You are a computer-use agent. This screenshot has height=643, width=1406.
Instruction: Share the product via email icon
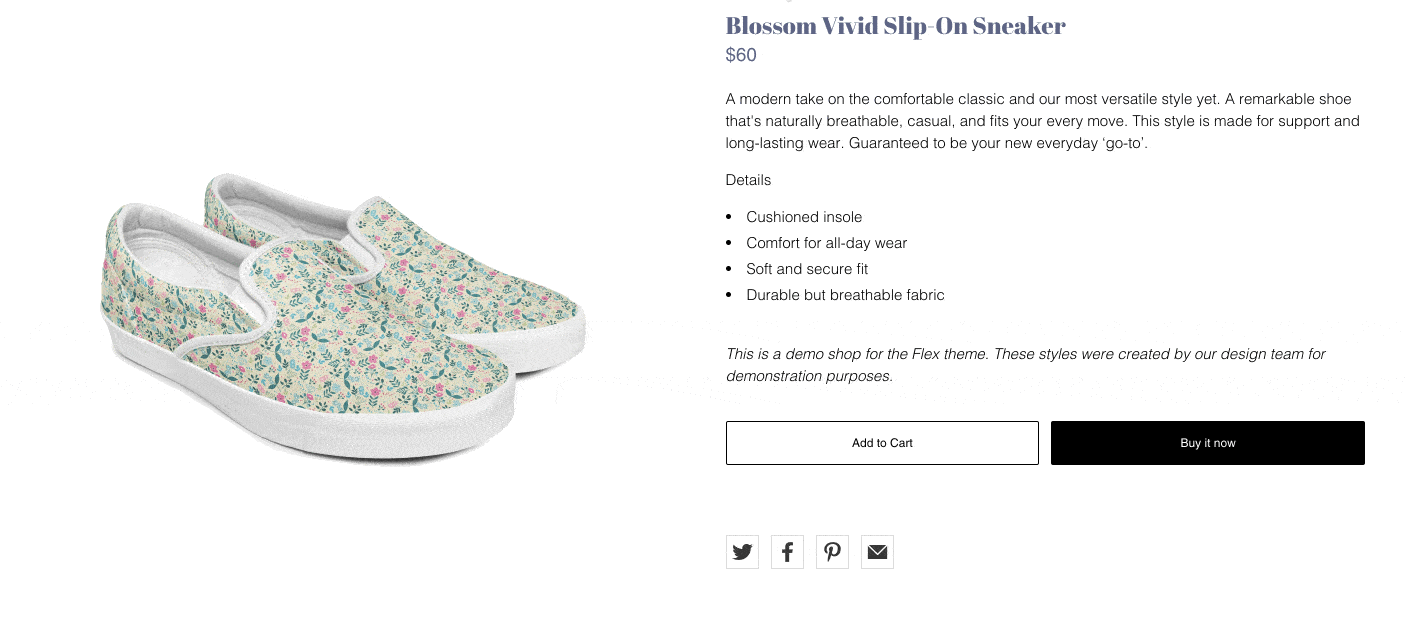[877, 552]
